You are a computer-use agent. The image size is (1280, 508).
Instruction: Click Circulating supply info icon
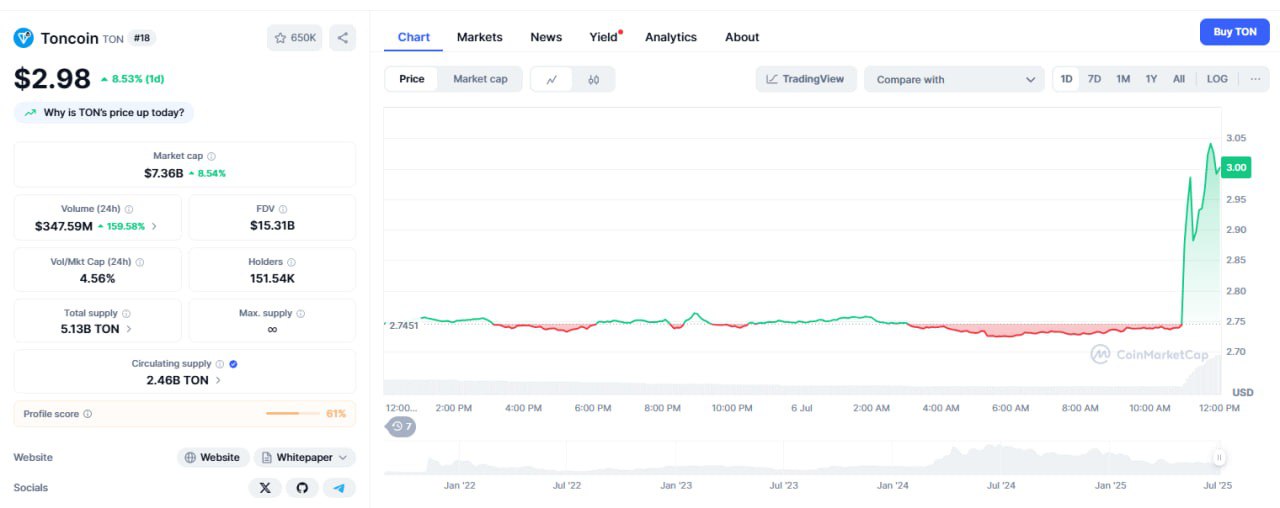219,364
